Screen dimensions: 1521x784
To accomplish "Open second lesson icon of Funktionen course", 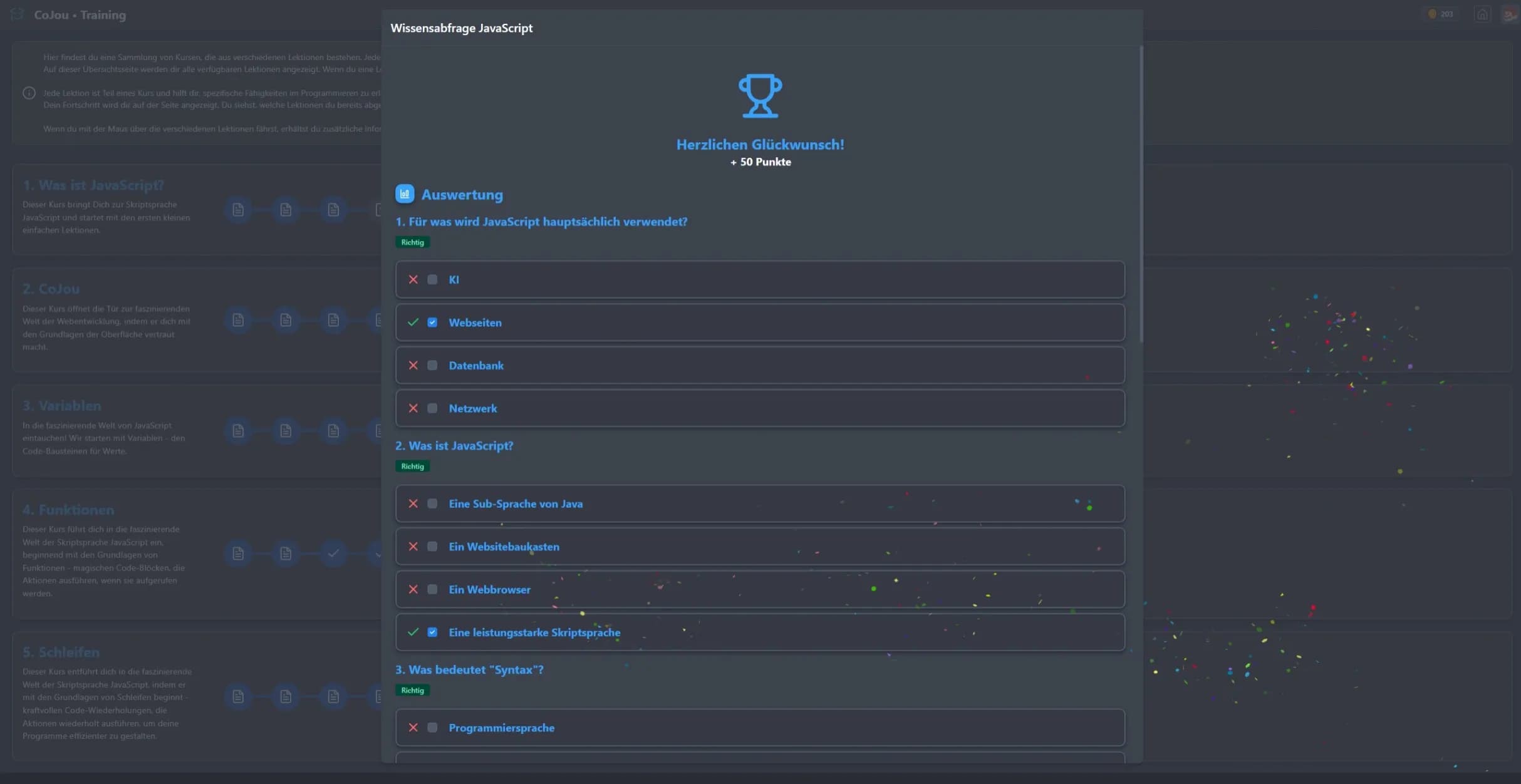I will tap(286, 554).
